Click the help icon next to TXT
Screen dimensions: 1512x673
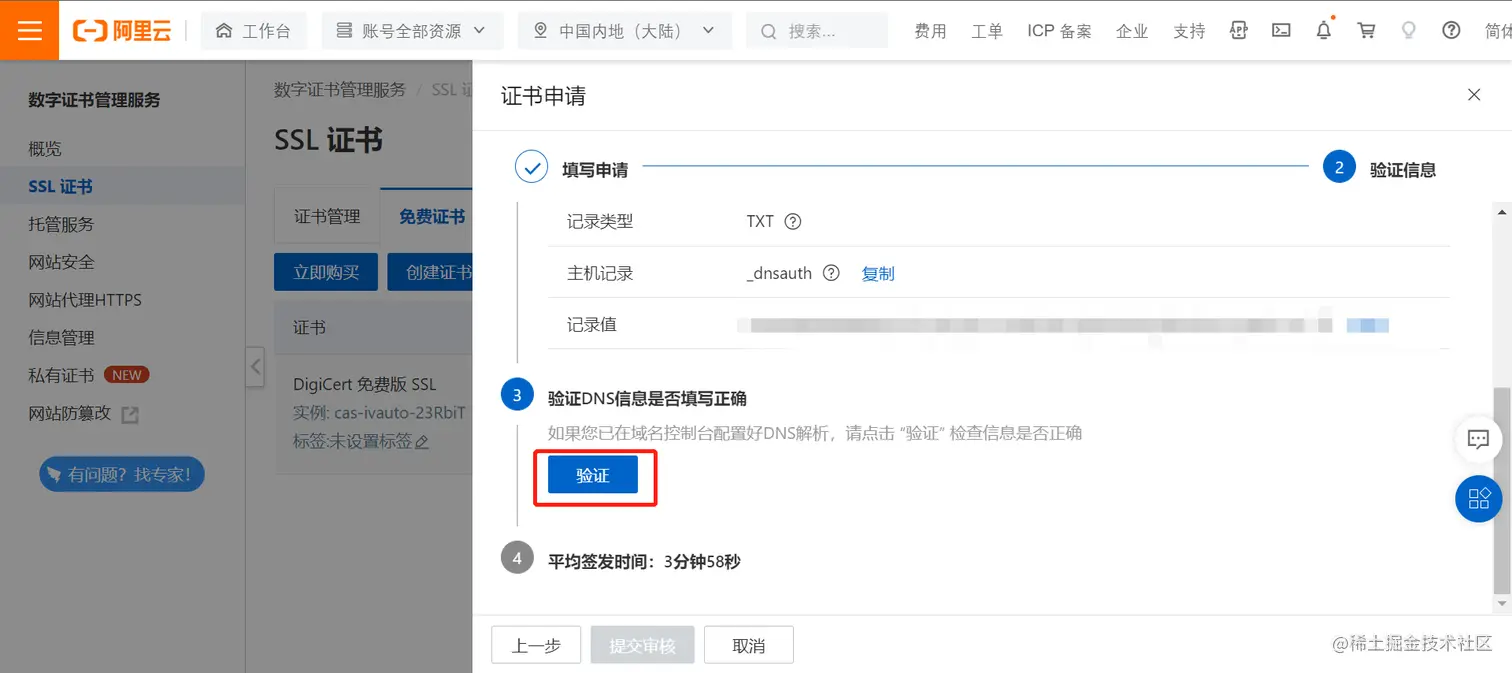pyautogui.click(x=793, y=222)
